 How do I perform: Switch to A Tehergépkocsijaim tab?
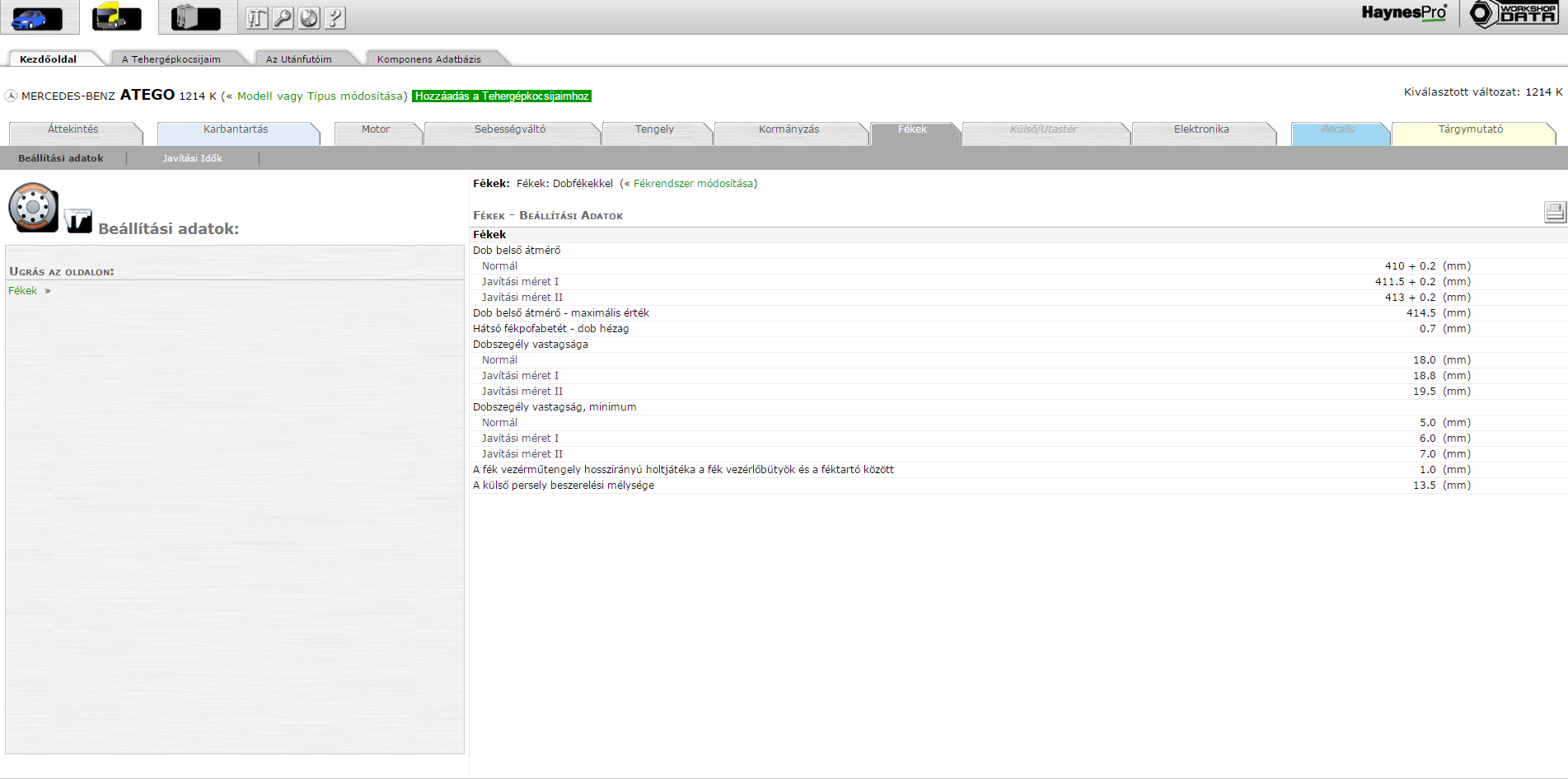(171, 59)
